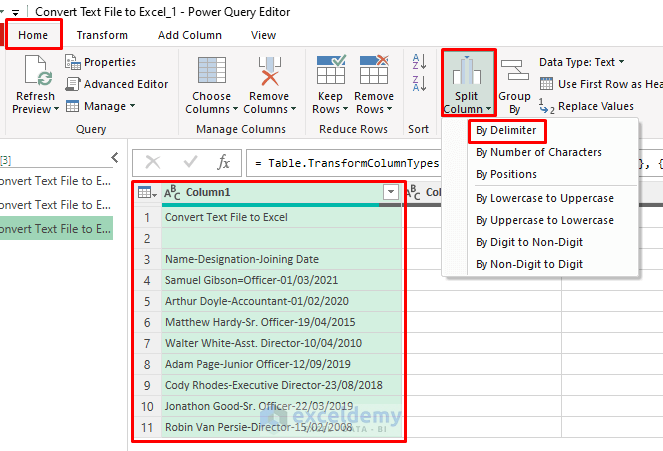Expand the Remove Rows dropdown arrow
Image resolution: width=663 pixels, height=451 pixels.
pyautogui.click(x=389, y=109)
